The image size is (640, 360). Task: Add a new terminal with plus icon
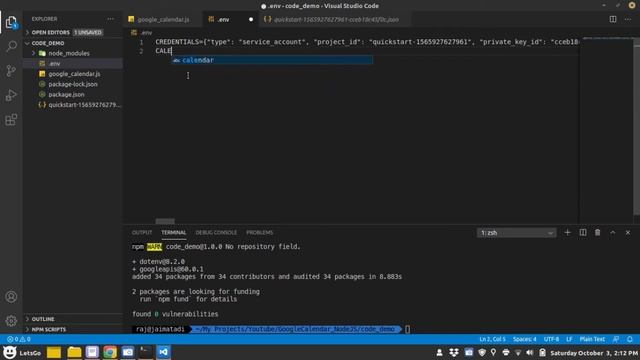pos(567,232)
